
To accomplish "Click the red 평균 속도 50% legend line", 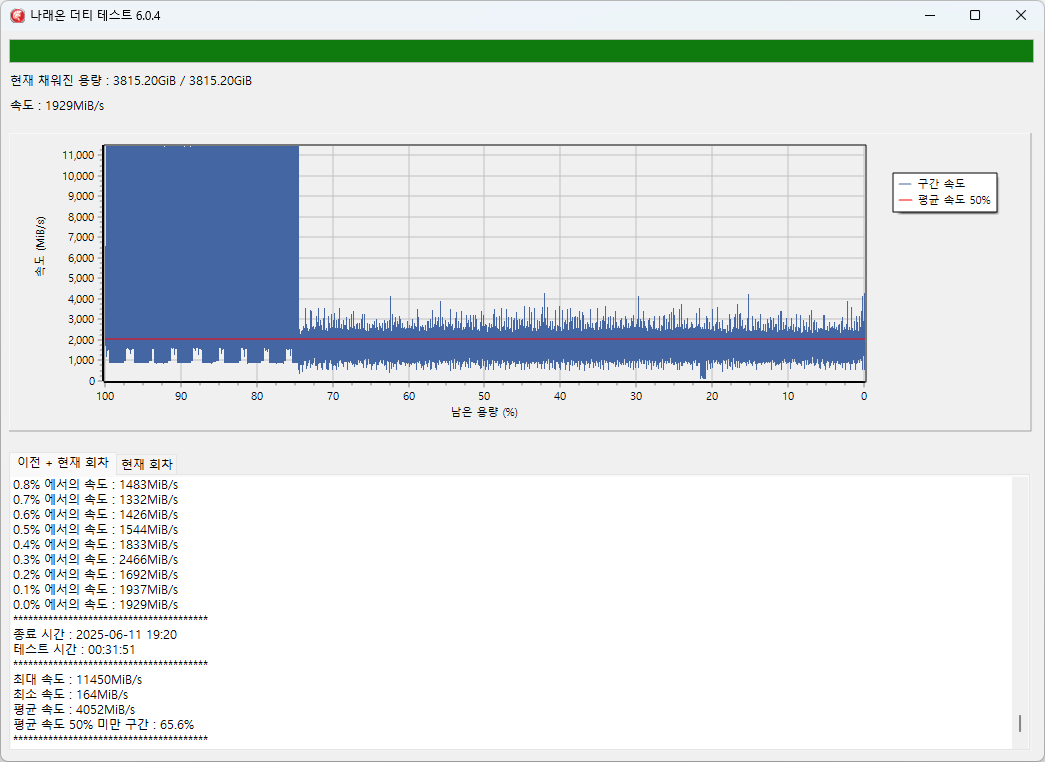I will coord(905,200).
